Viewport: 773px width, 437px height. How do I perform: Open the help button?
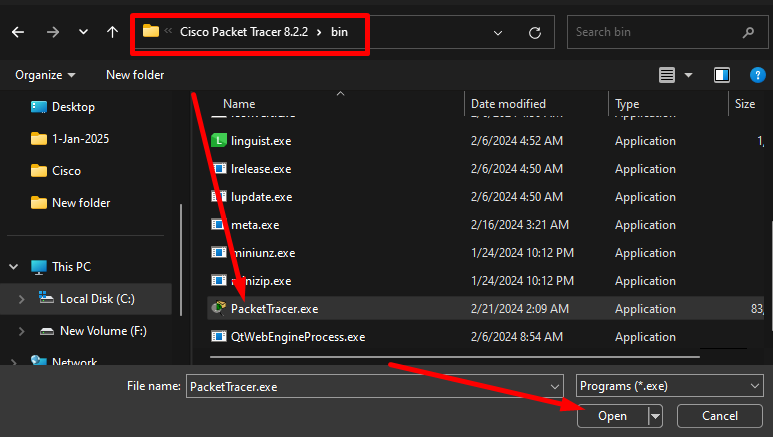coord(757,75)
